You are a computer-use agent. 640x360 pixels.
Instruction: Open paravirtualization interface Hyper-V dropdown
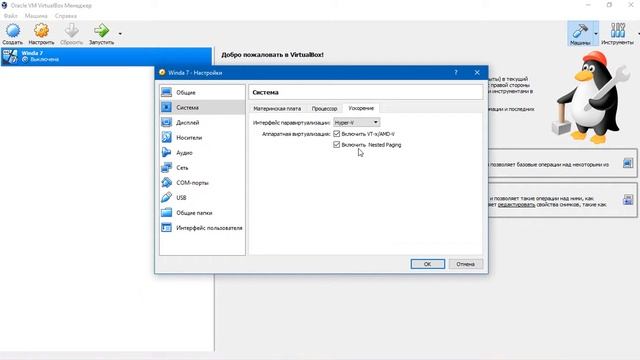[356, 122]
